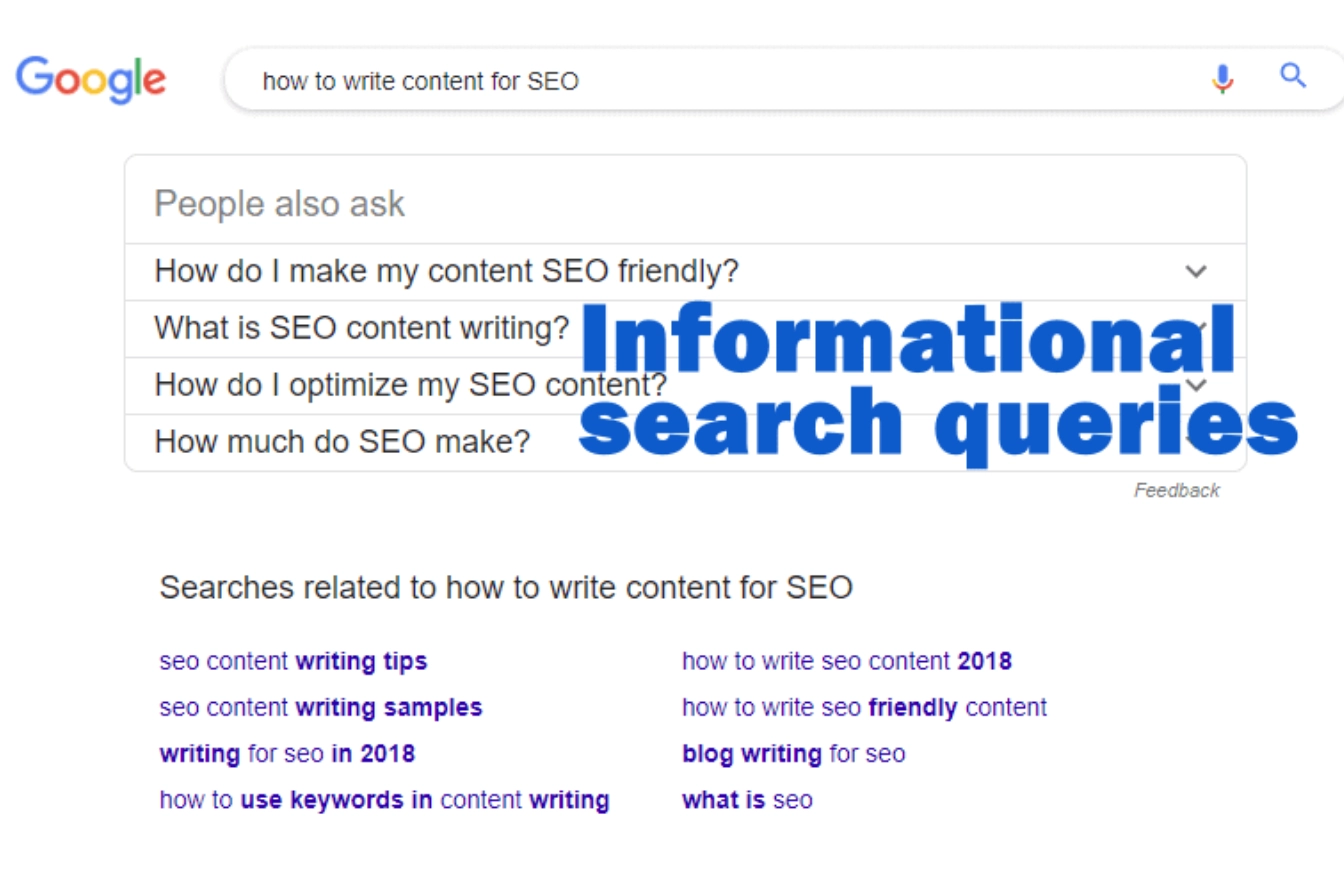Click the "People also ask" heading
Image resolution: width=1344 pixels, height=874 pixels.
279,204
